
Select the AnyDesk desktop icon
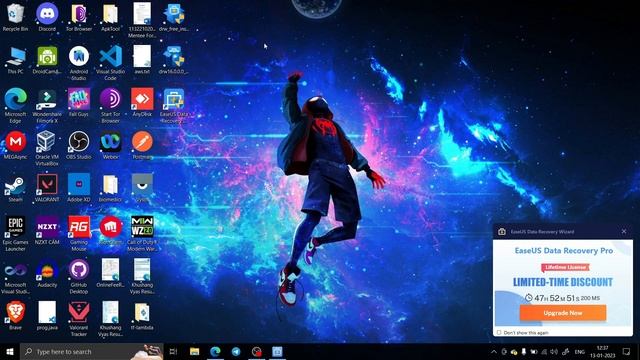click(142, 103)
